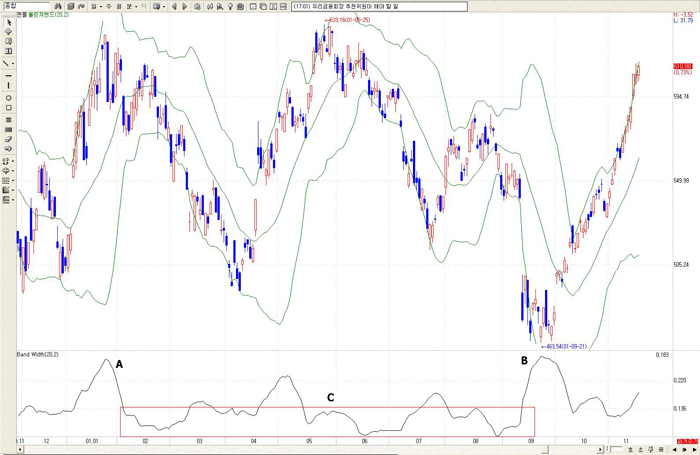The height and width of the screenshot is (455, 700).
Task: Select the rectangle drawing tool
Action: [8, 108]
